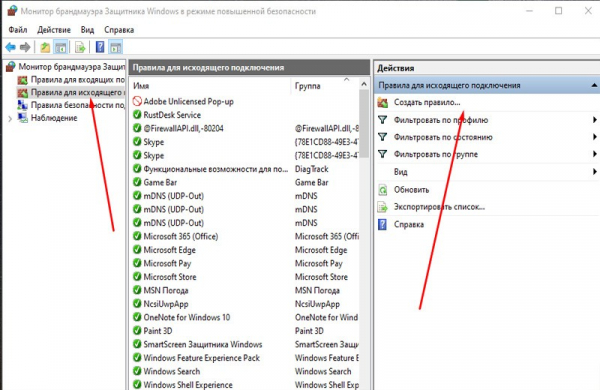Open Help via blue question toolbar icon
The height and width of the screenshot is (390, 600).
pyautogui.click(x=100, y=47)
